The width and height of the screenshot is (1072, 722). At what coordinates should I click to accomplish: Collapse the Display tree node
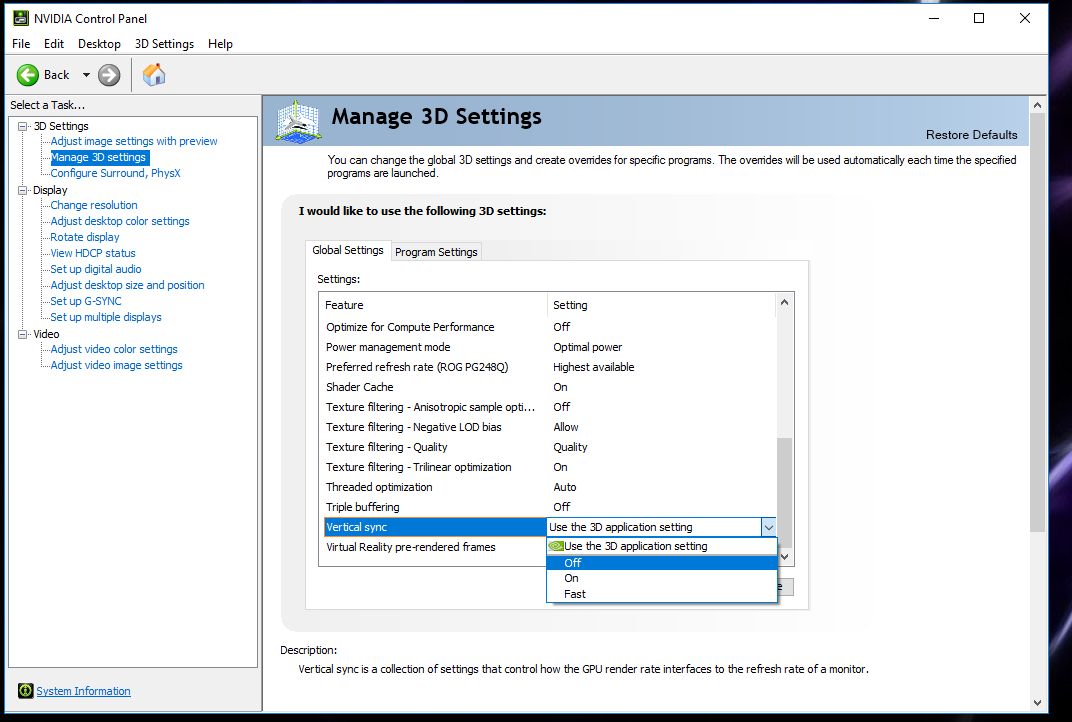point(23,191)
